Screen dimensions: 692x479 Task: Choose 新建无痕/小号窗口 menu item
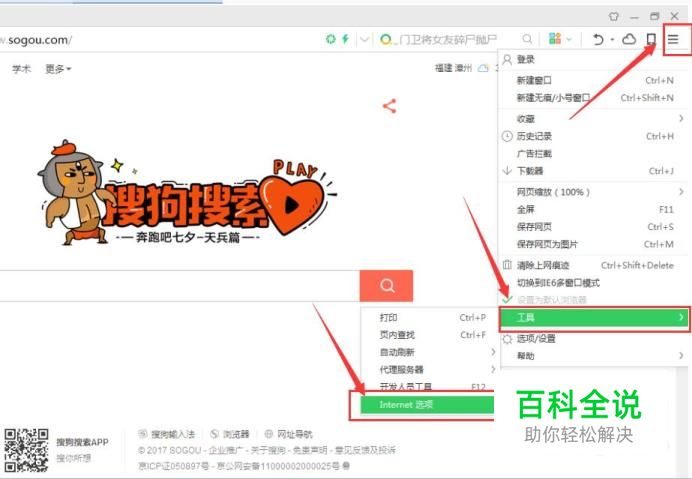(x=594, y=98)
